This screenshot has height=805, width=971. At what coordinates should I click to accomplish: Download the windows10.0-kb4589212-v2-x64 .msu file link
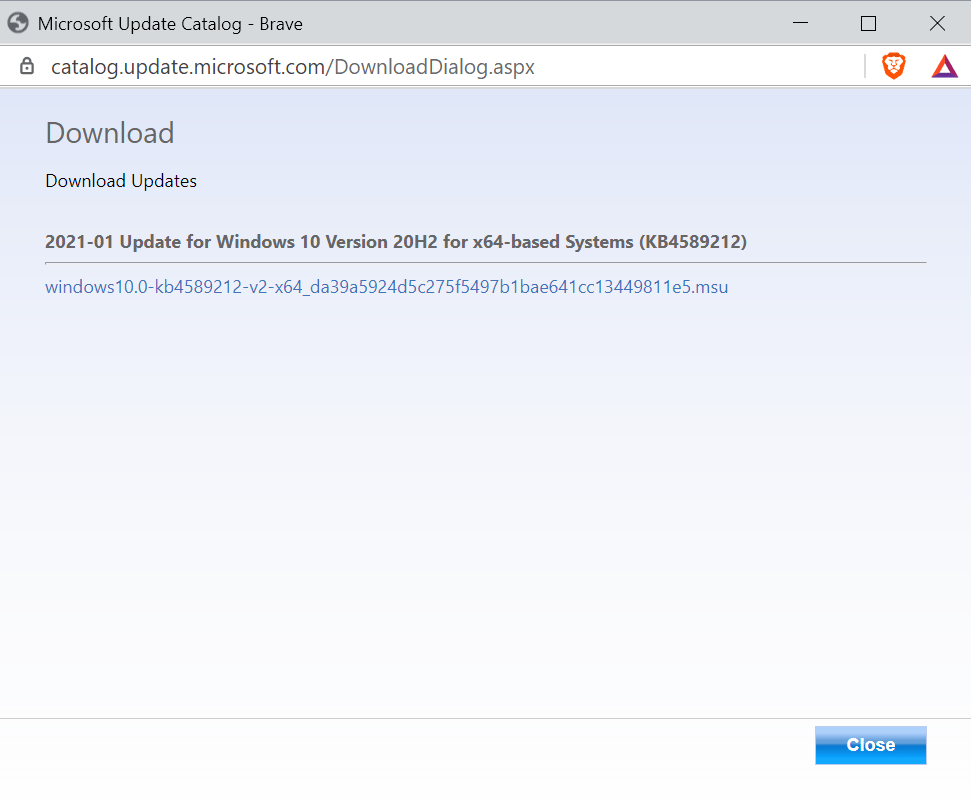pyautogui.click(x=386, y=287)
